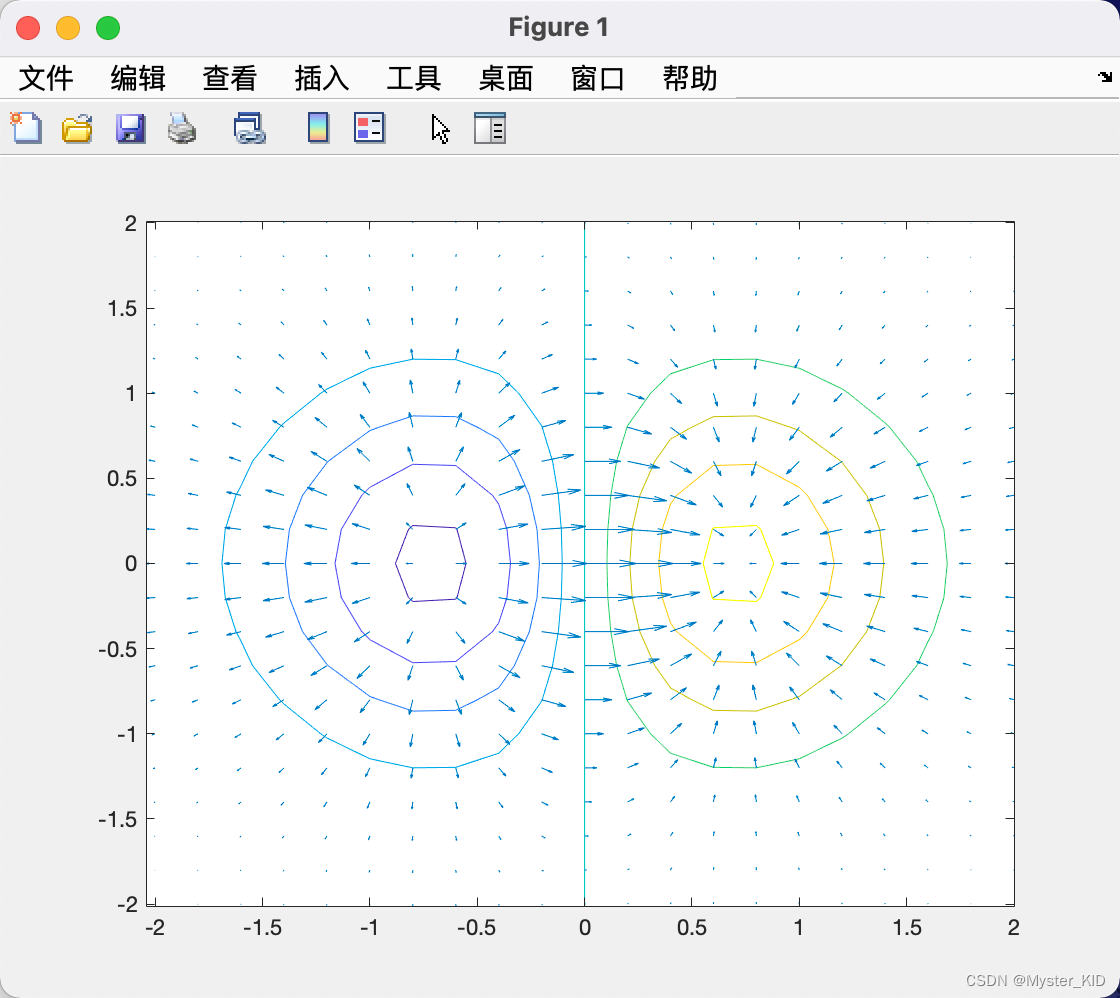Enable Edit Plot arrow cursor mode

(x=440, y=128)
